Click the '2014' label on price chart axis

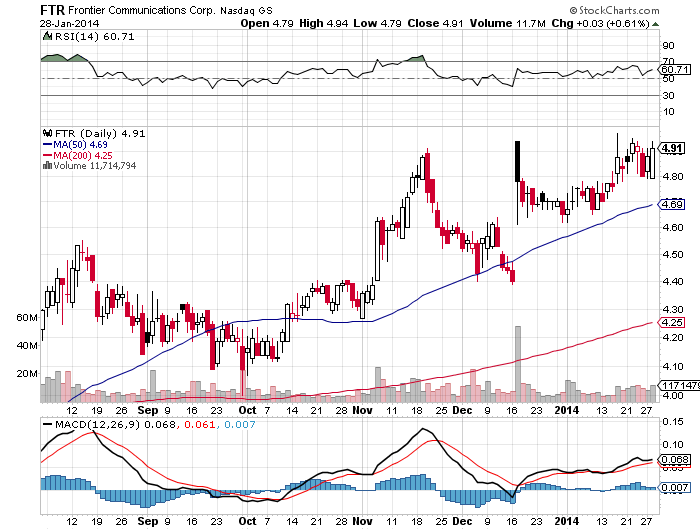567,410
